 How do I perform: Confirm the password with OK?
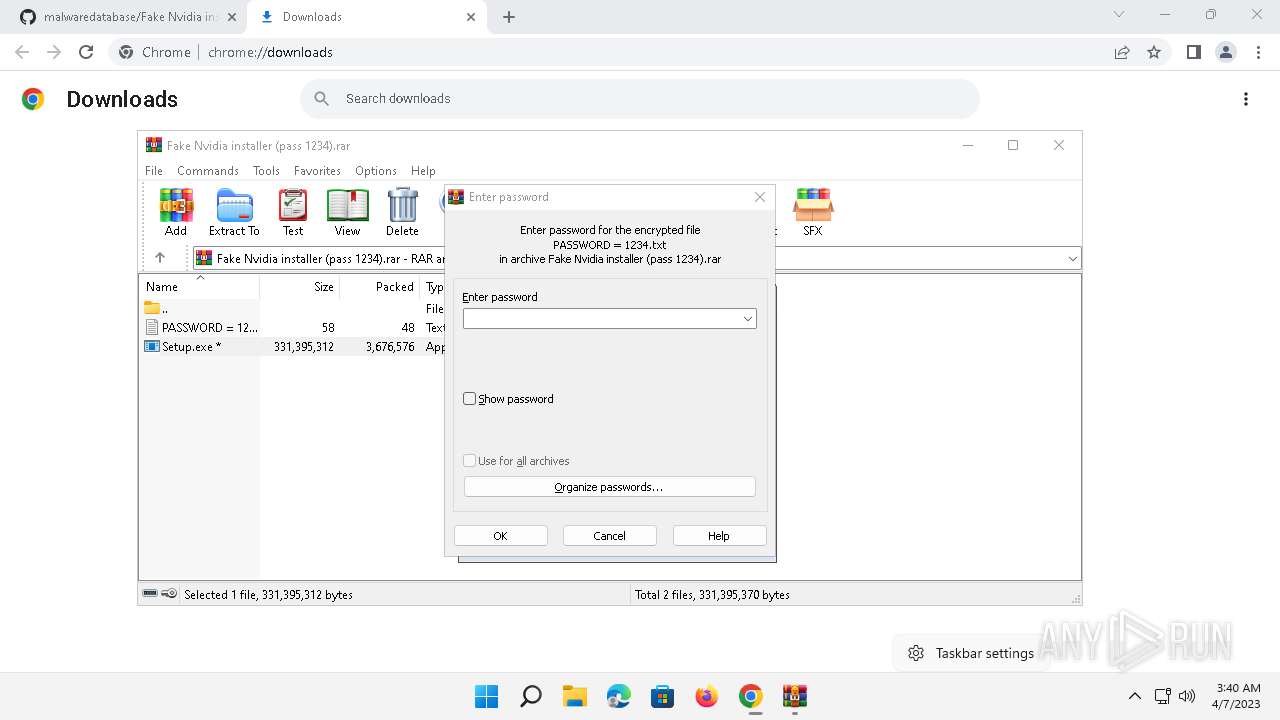point(500,536)
